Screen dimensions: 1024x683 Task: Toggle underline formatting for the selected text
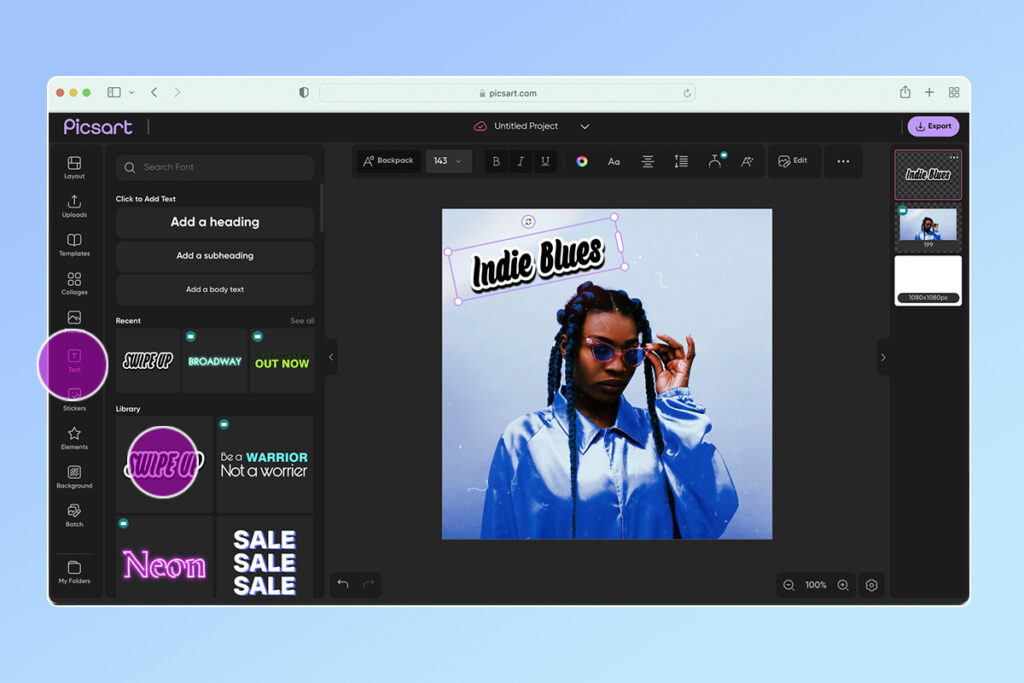[545, 161]
